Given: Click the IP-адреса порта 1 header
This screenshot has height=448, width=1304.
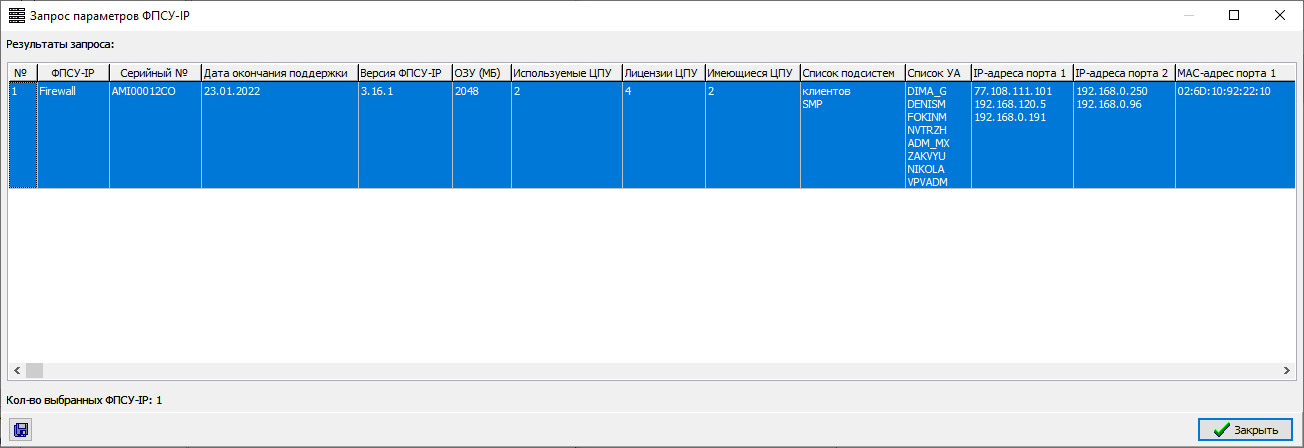Looking at the screenshot, I should coord(1020,73).
